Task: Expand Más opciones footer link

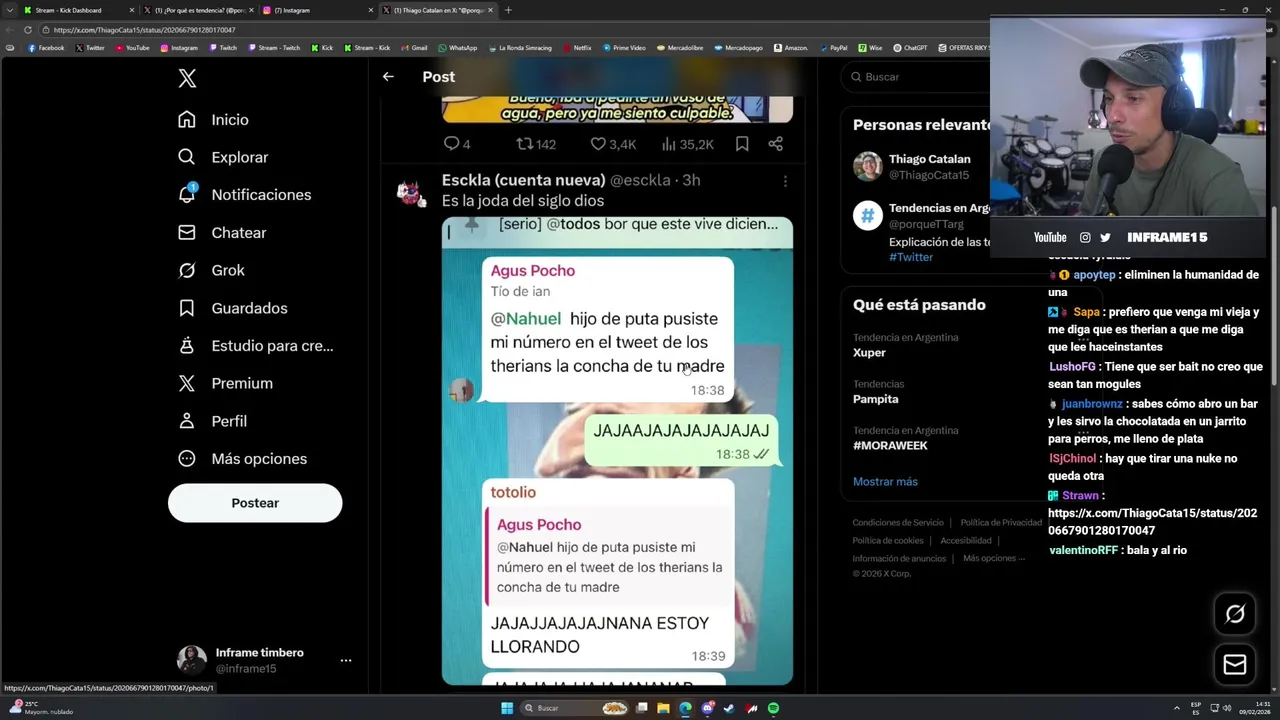Action: pyautogui.click(x=994, y=559)
